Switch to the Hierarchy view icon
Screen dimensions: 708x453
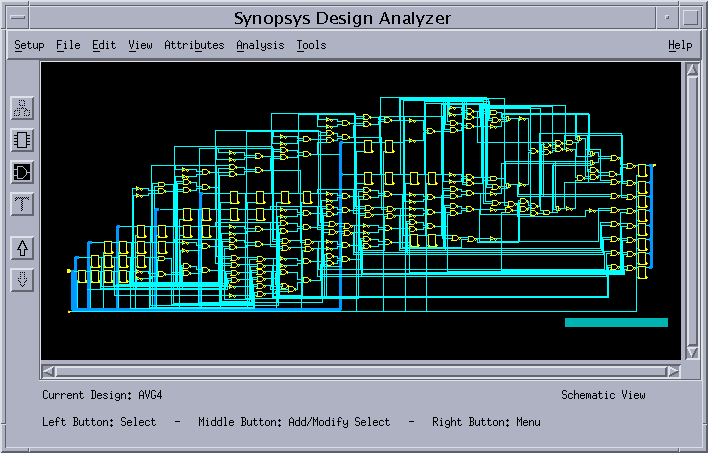pyautogui.click(x=22, y=107)
